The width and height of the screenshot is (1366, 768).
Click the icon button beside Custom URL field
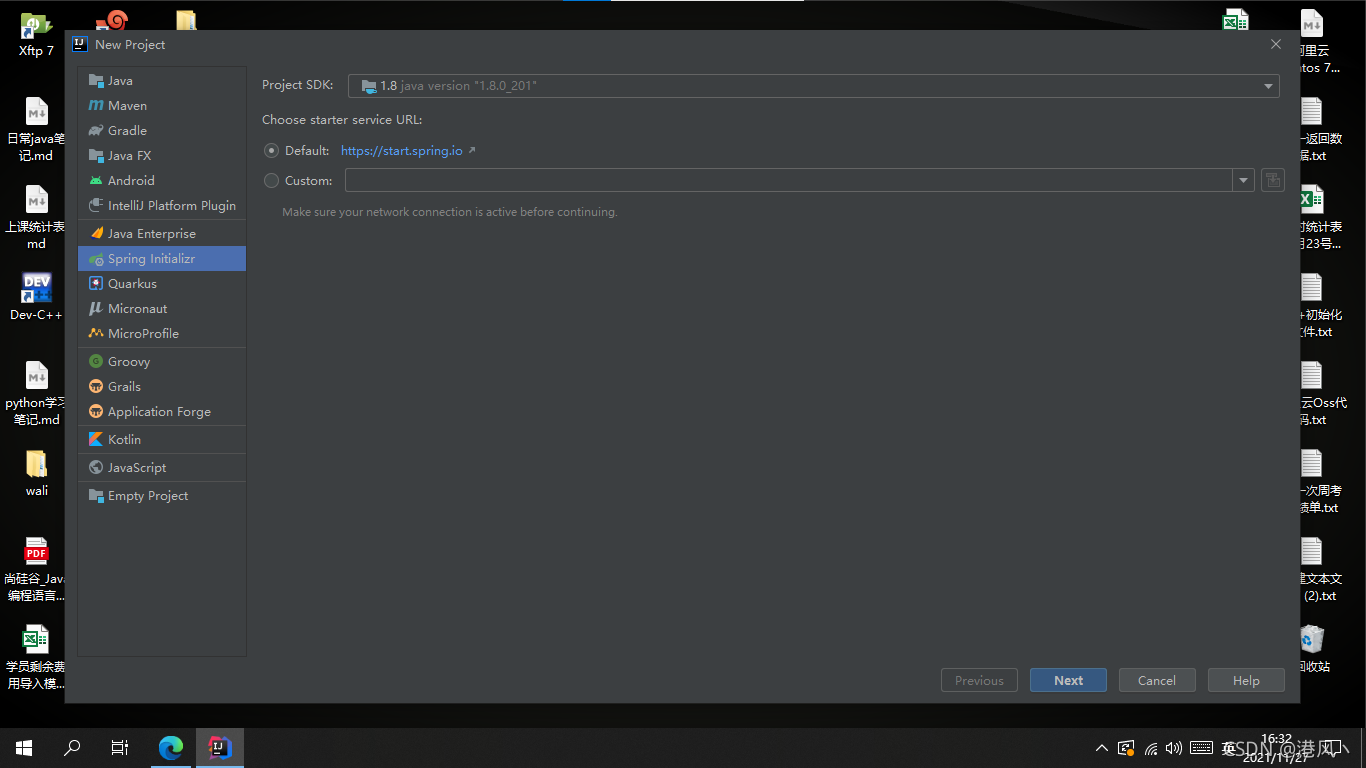[x=1273, y=180]
